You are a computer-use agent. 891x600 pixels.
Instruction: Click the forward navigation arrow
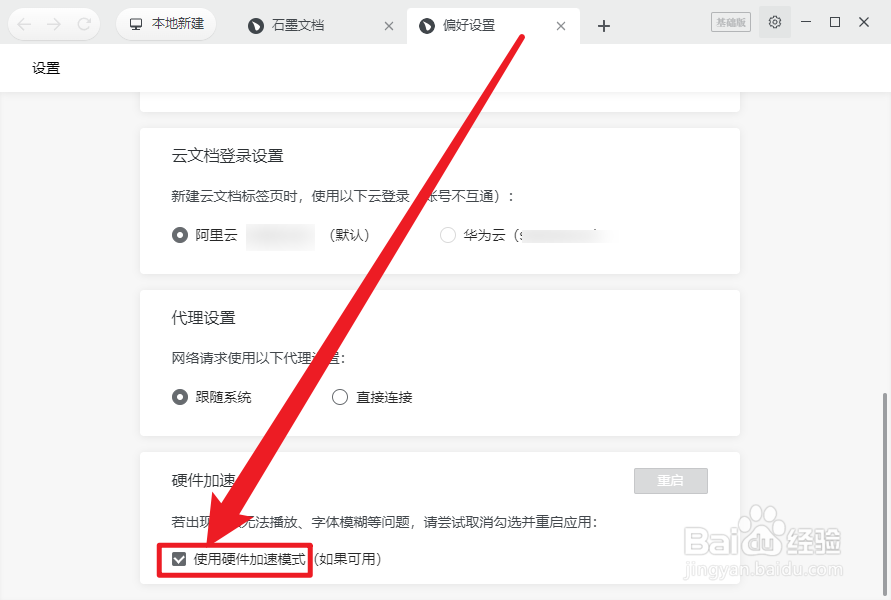point(53,24)
